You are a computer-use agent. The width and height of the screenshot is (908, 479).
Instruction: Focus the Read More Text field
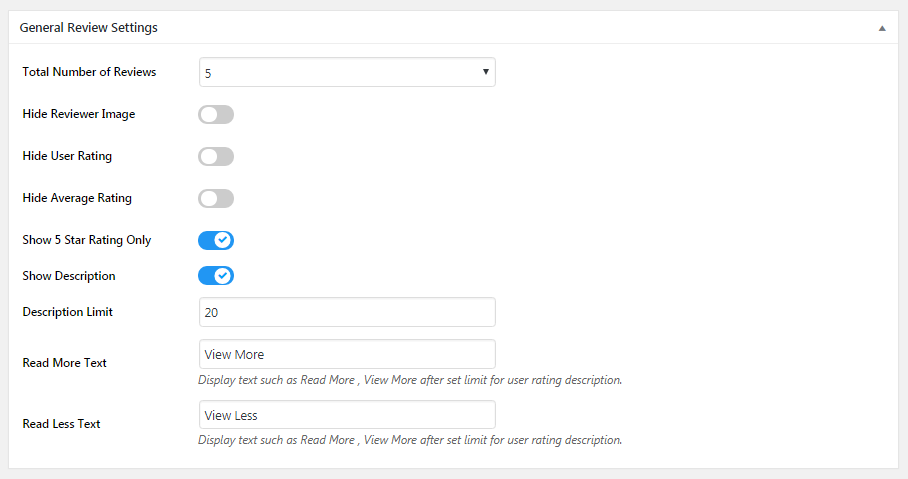[347, 354]
